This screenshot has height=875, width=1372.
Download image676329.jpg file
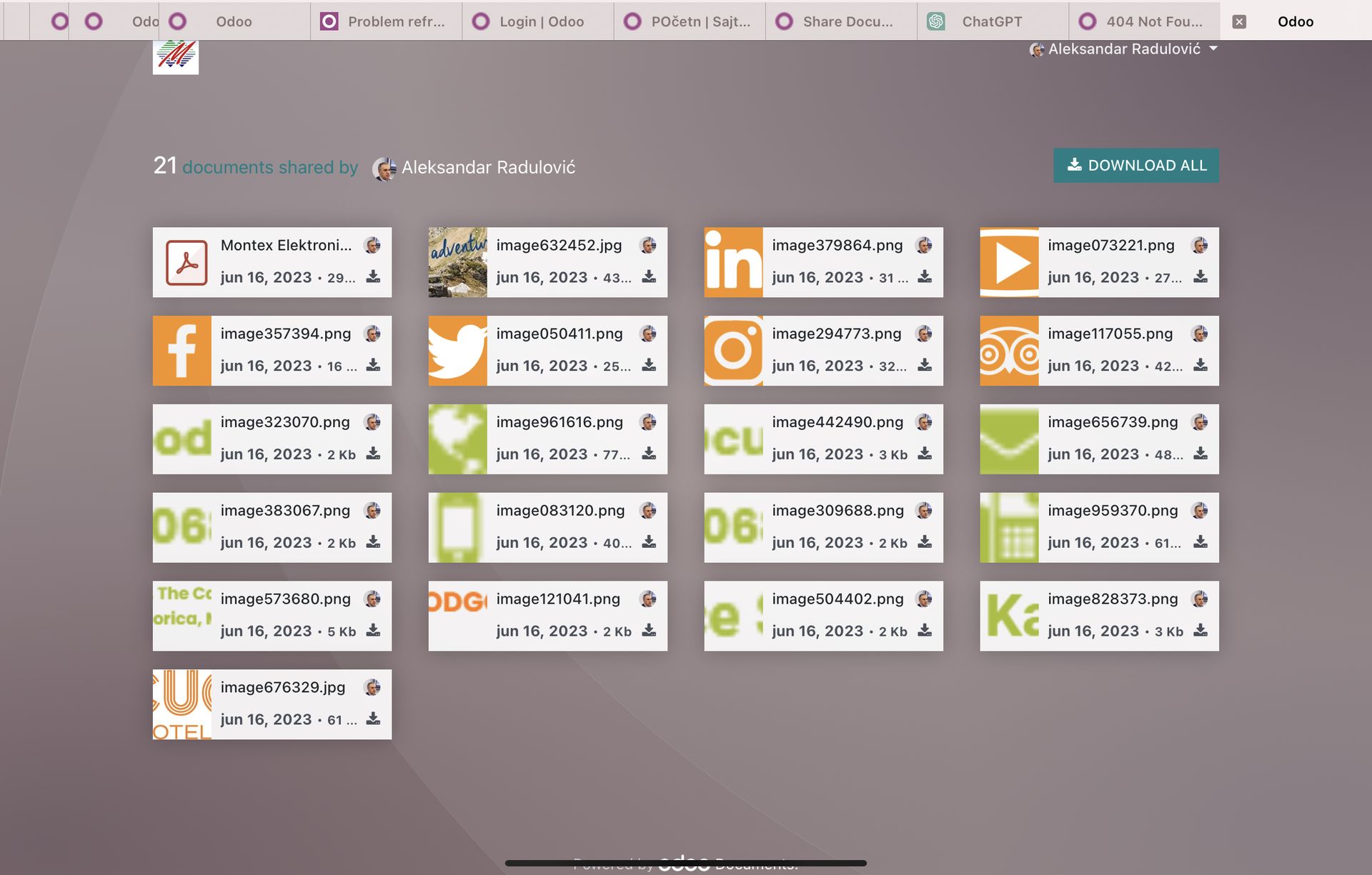tap(373, 719)
